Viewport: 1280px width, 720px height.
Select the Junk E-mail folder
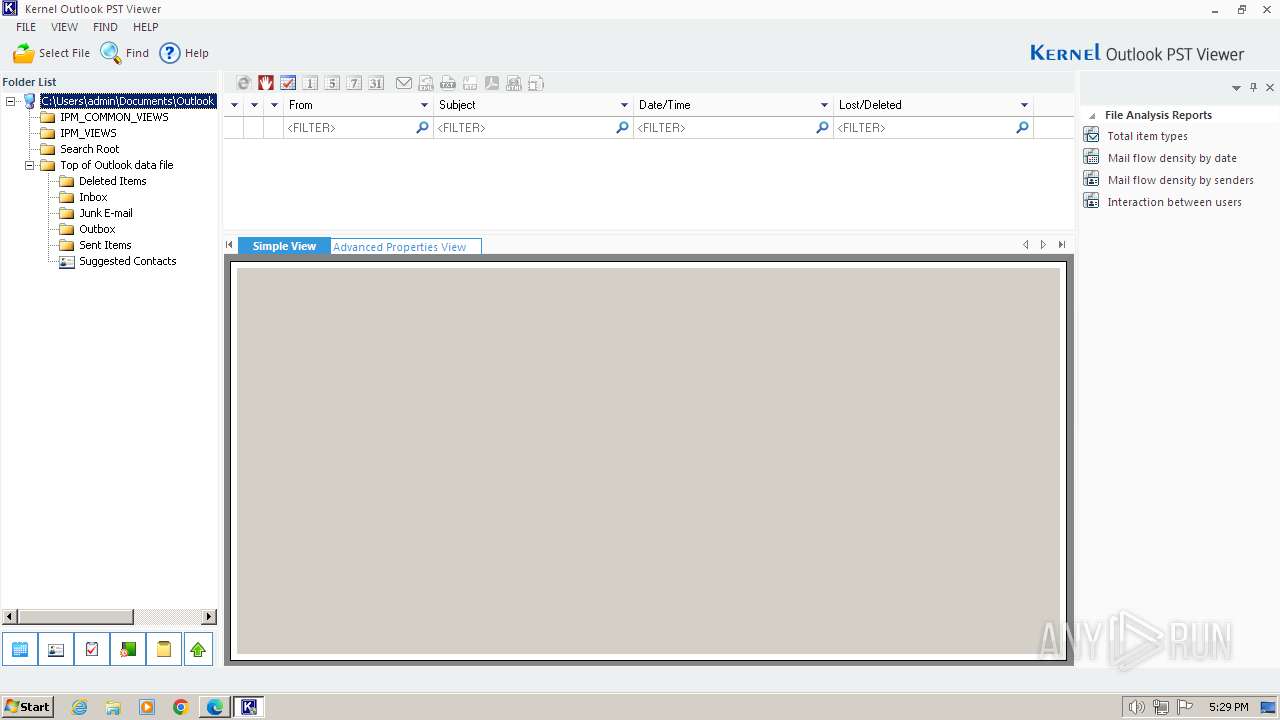pyautogui.click(x=105, y=213)
